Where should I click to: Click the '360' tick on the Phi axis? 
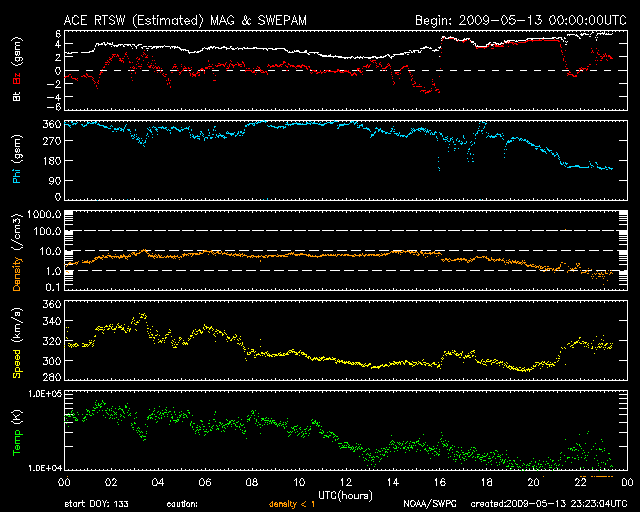(x=52, y=124)
